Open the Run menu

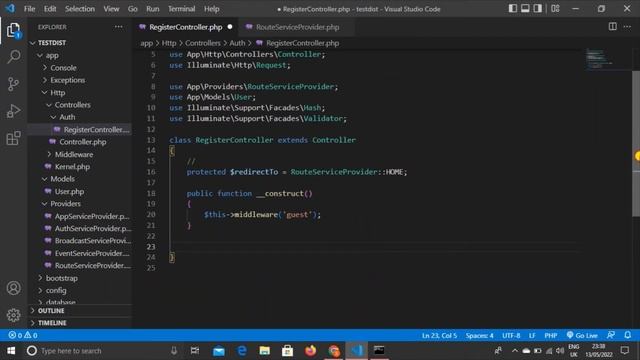tap(153, 9)
